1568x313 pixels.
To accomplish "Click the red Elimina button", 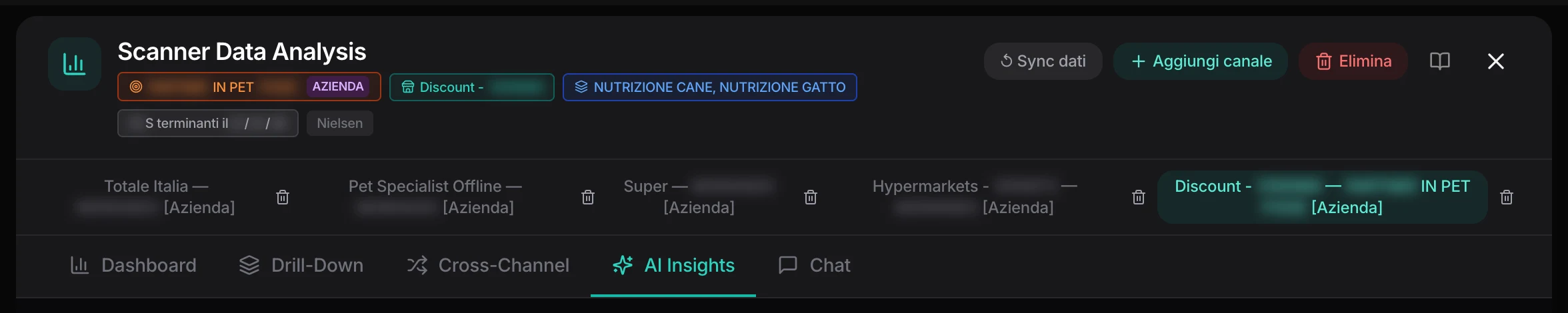I will click(1353, 61).
